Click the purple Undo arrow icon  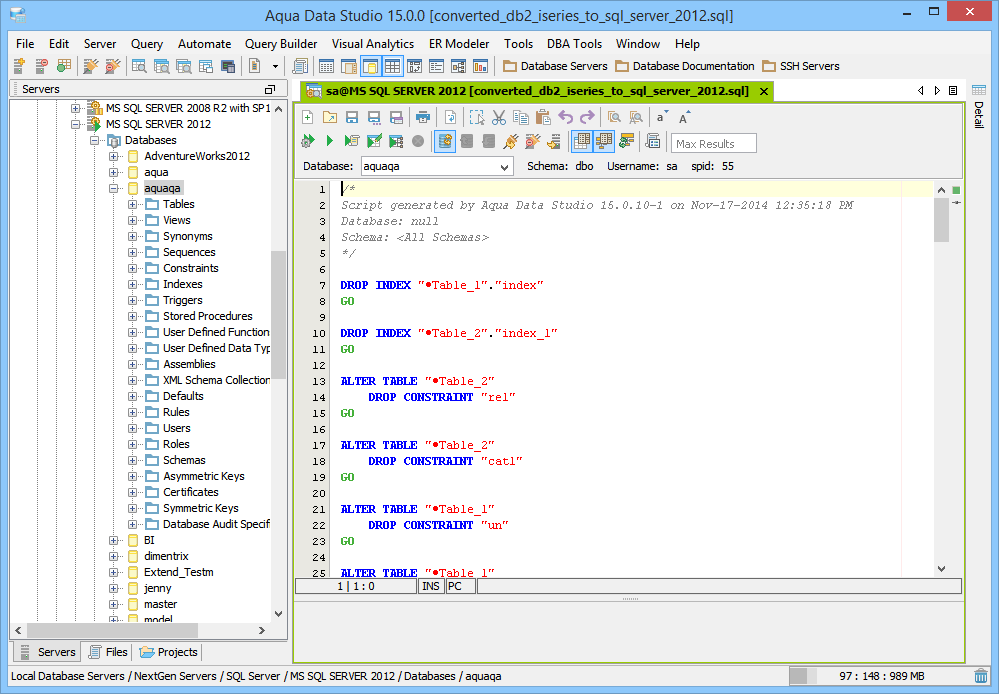[x=566, y=117]
